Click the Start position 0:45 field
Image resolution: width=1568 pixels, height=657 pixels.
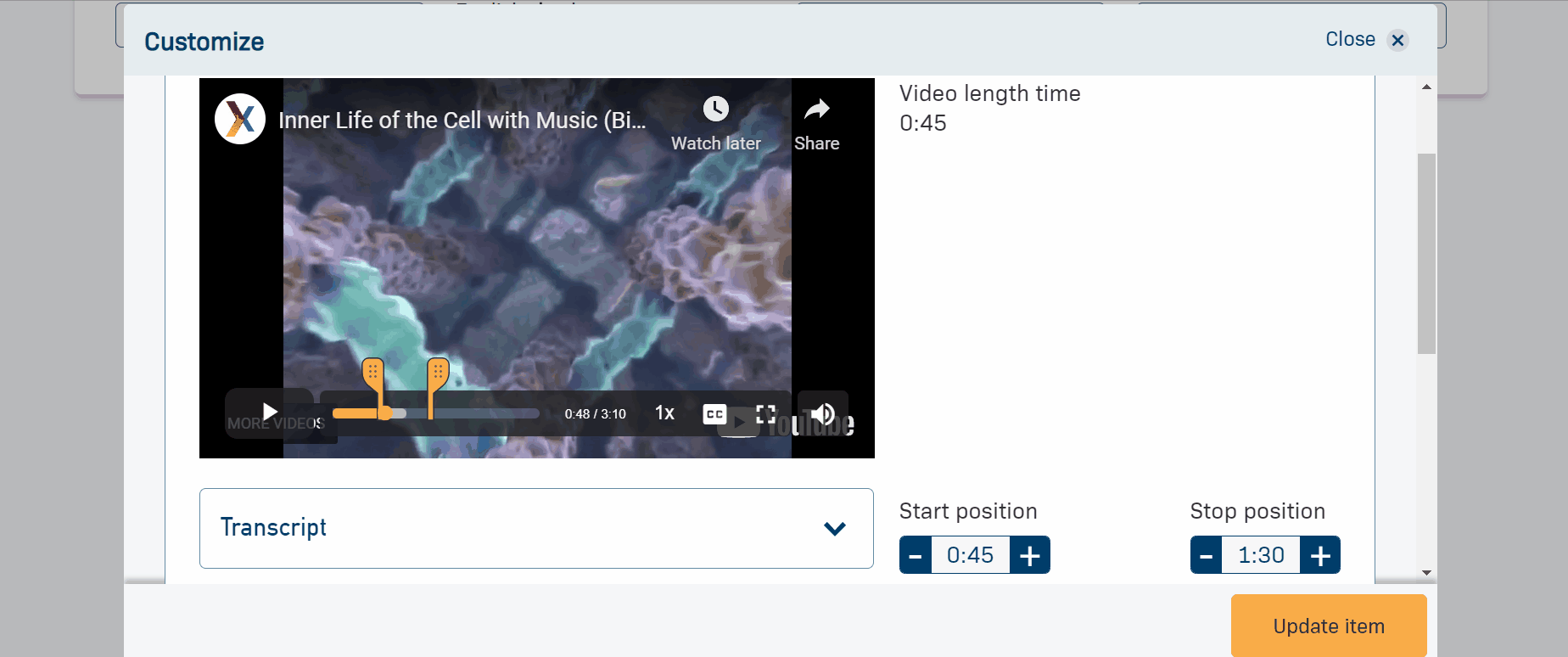click(x=971, y=555)
